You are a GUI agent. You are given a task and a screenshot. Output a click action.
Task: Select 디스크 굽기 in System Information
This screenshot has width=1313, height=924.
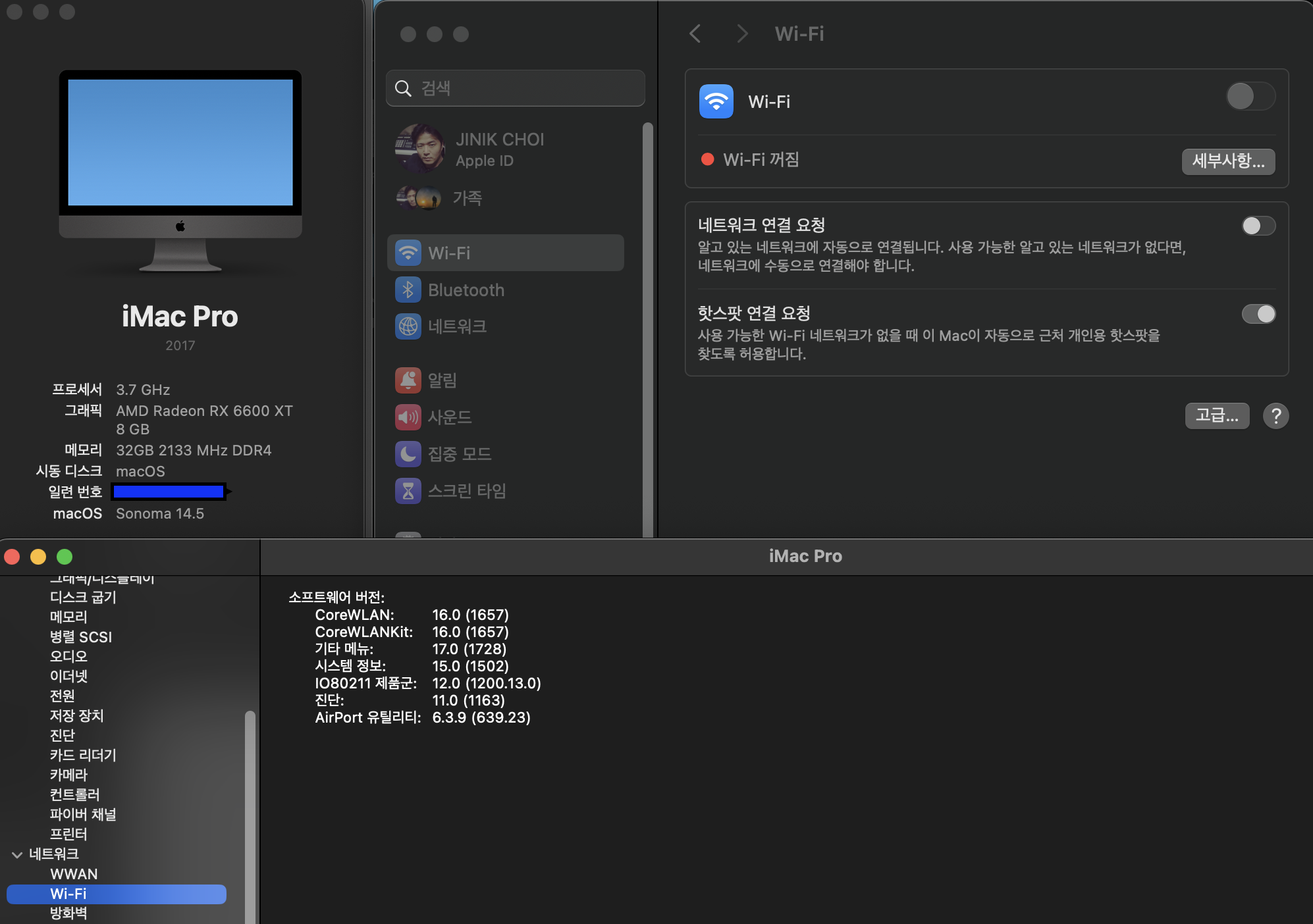(83, 597)
